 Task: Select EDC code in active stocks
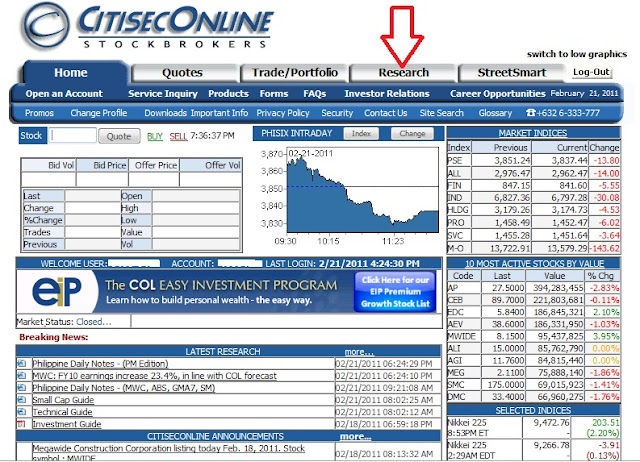(x=455, y=312)
